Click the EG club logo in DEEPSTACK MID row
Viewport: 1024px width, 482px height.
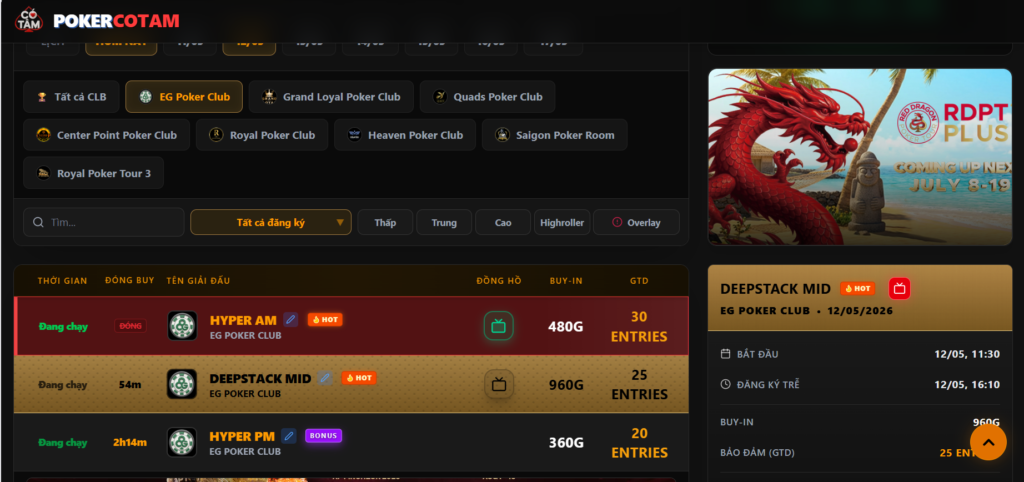pyautogui.click(x=182, y=384)
